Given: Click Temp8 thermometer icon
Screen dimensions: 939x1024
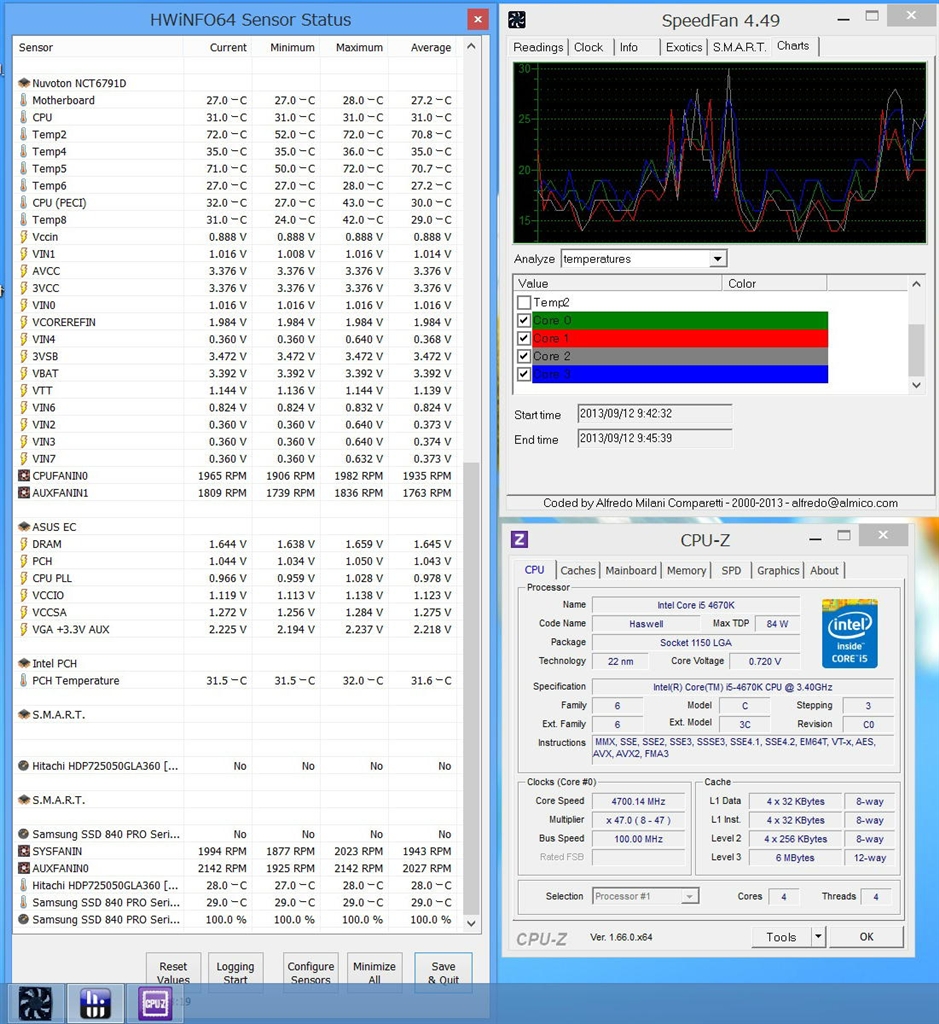Looking at the screenshot, I should click(x=24, y=219).
